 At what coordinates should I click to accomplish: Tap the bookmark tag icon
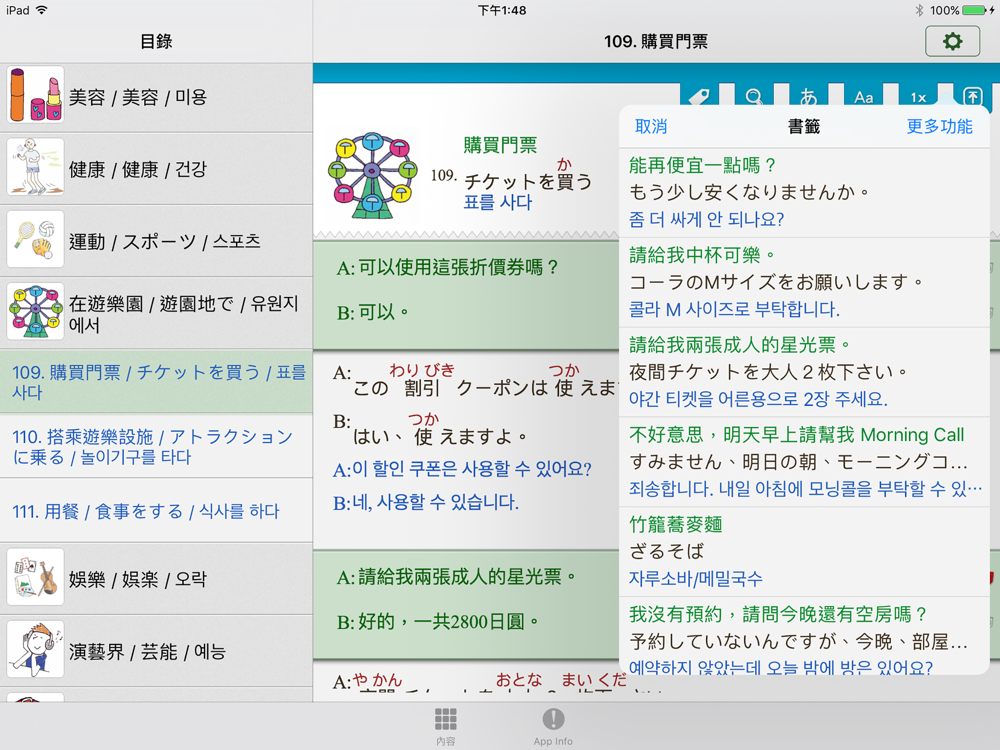pyautogui.click(x=700, y=96)
